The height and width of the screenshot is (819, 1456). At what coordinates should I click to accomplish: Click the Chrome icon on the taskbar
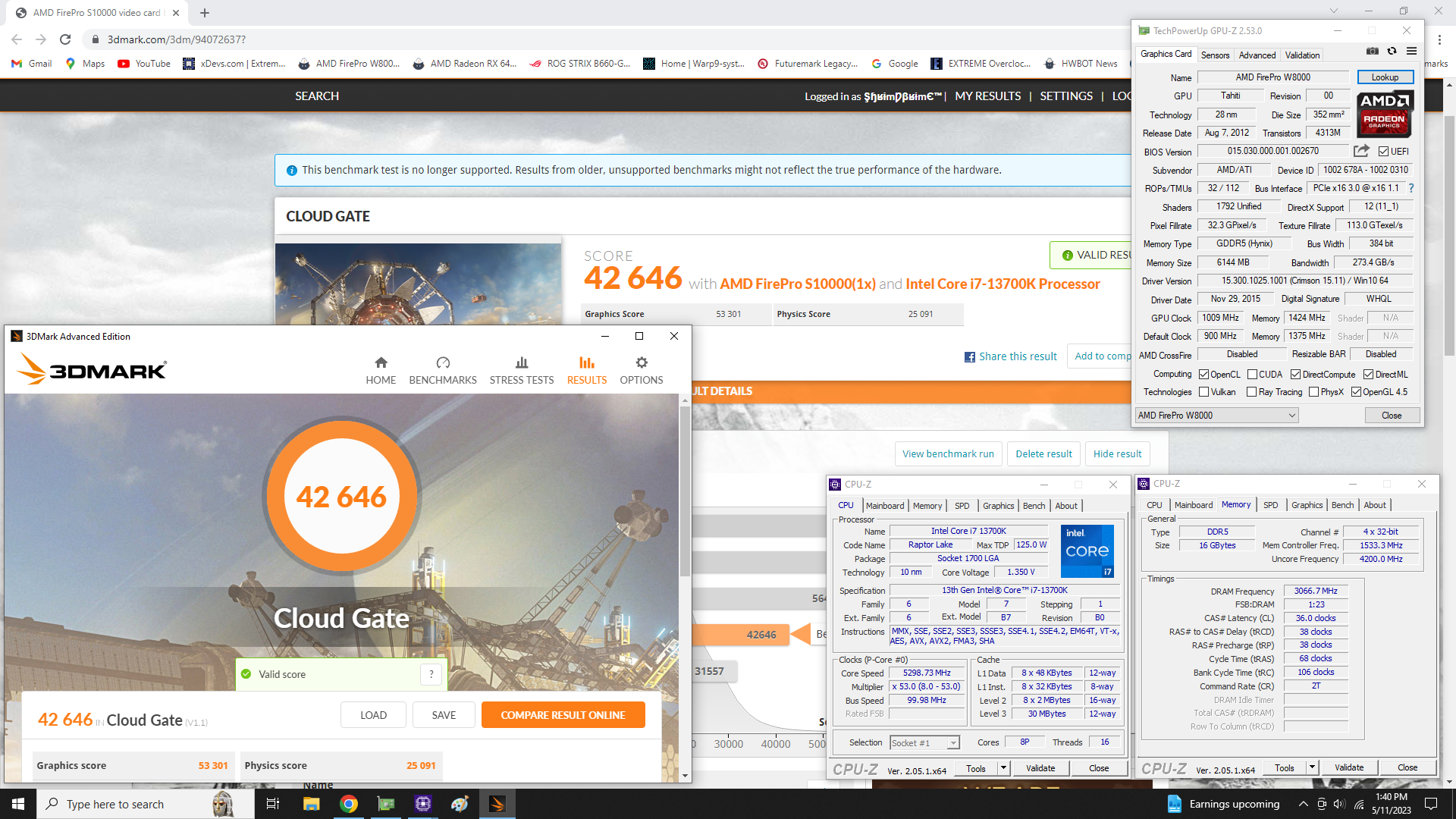[x=349, y=804]
